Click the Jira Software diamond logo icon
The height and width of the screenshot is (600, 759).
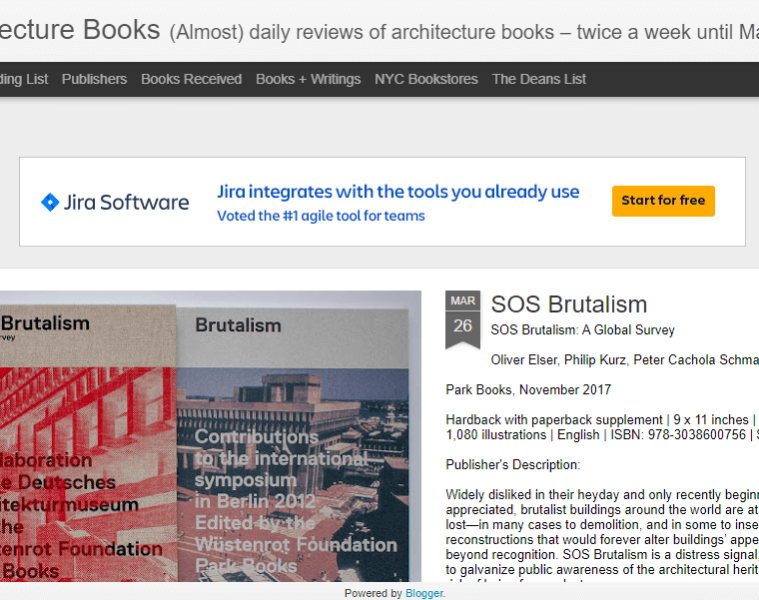[x=50, y=202]
